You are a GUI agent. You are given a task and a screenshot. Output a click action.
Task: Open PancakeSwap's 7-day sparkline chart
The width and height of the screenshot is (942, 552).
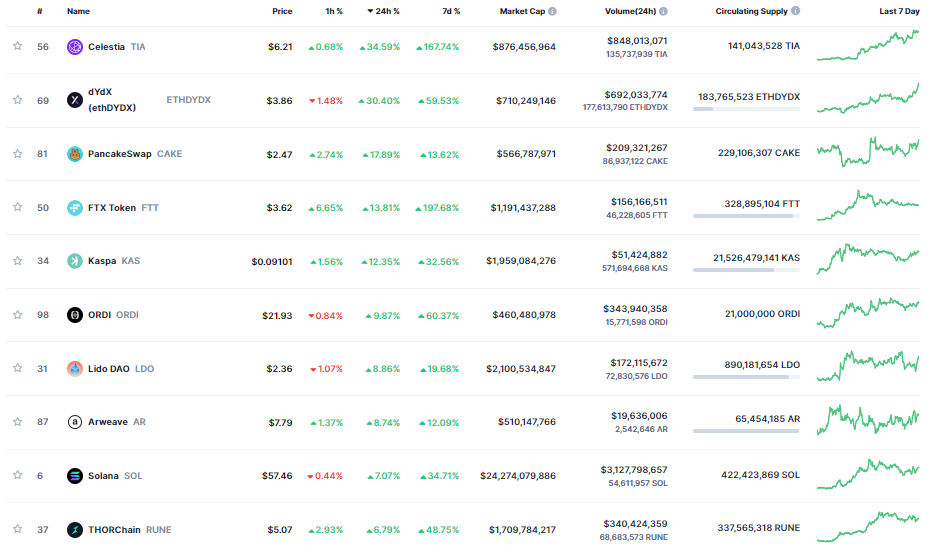coord(868,153)
